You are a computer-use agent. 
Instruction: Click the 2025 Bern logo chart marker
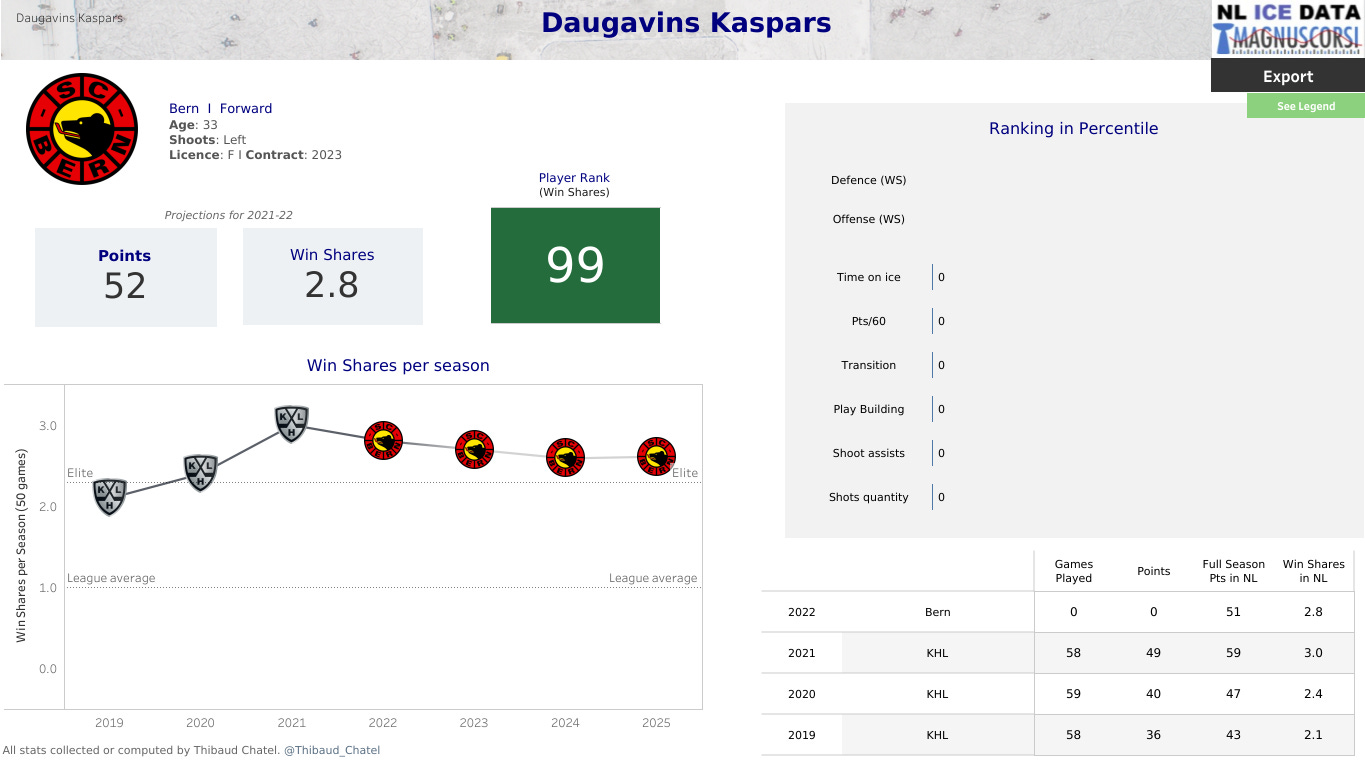pos(656,457)
